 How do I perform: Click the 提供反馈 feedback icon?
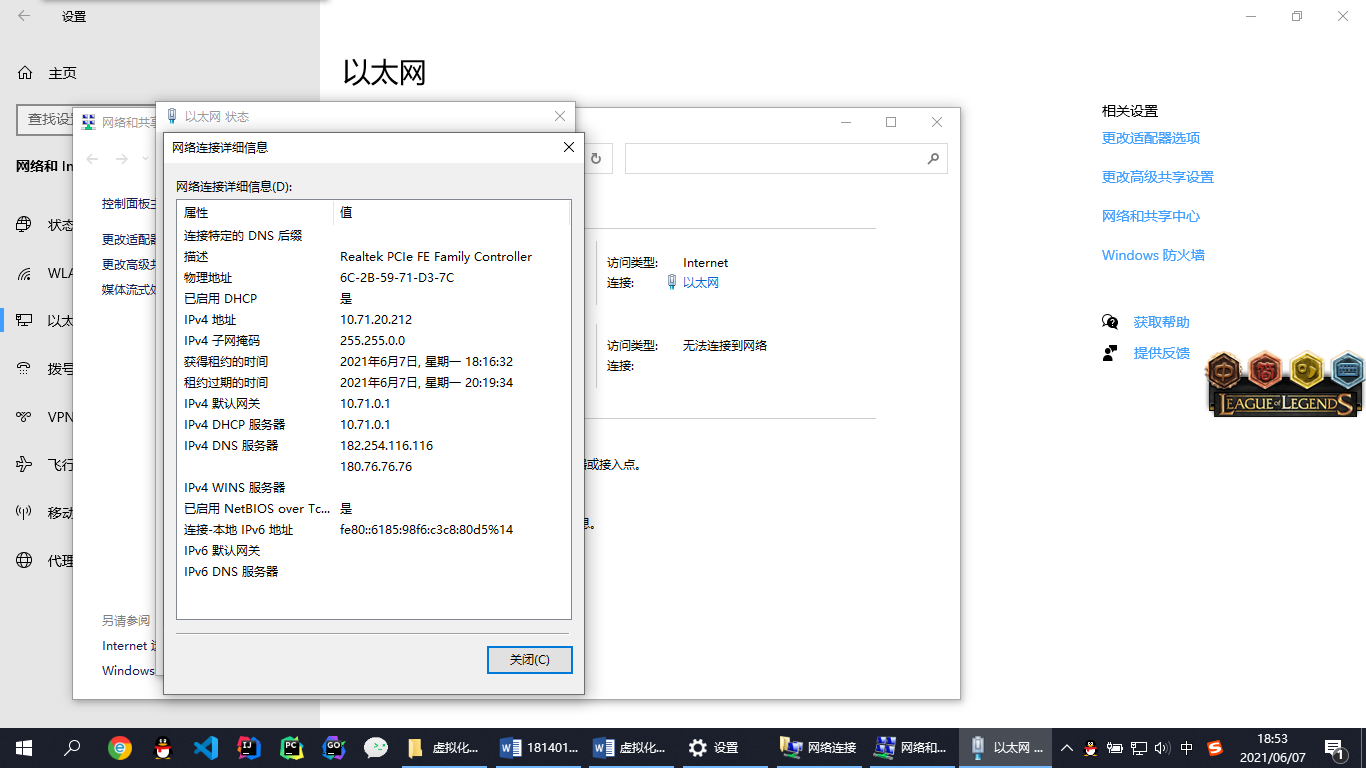(1110, 353)
